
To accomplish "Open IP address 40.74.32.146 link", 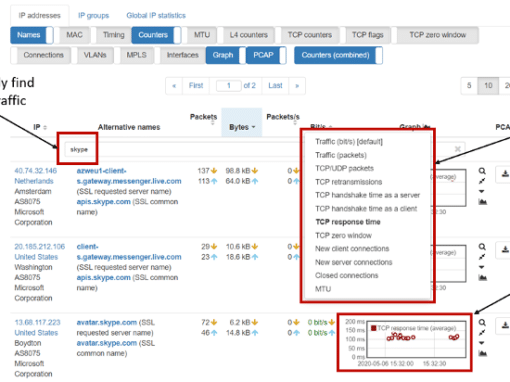I will click(36, 171).
